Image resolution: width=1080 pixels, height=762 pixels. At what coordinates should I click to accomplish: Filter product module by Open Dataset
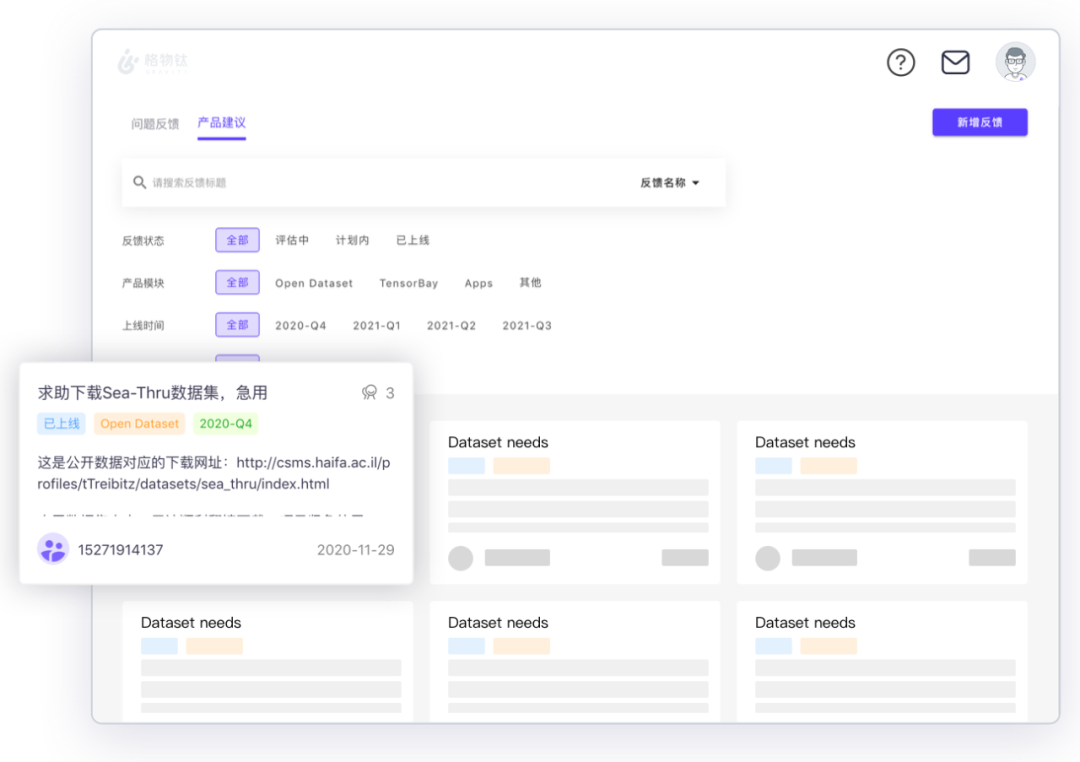pyautogui.click(x=314, y=283)
